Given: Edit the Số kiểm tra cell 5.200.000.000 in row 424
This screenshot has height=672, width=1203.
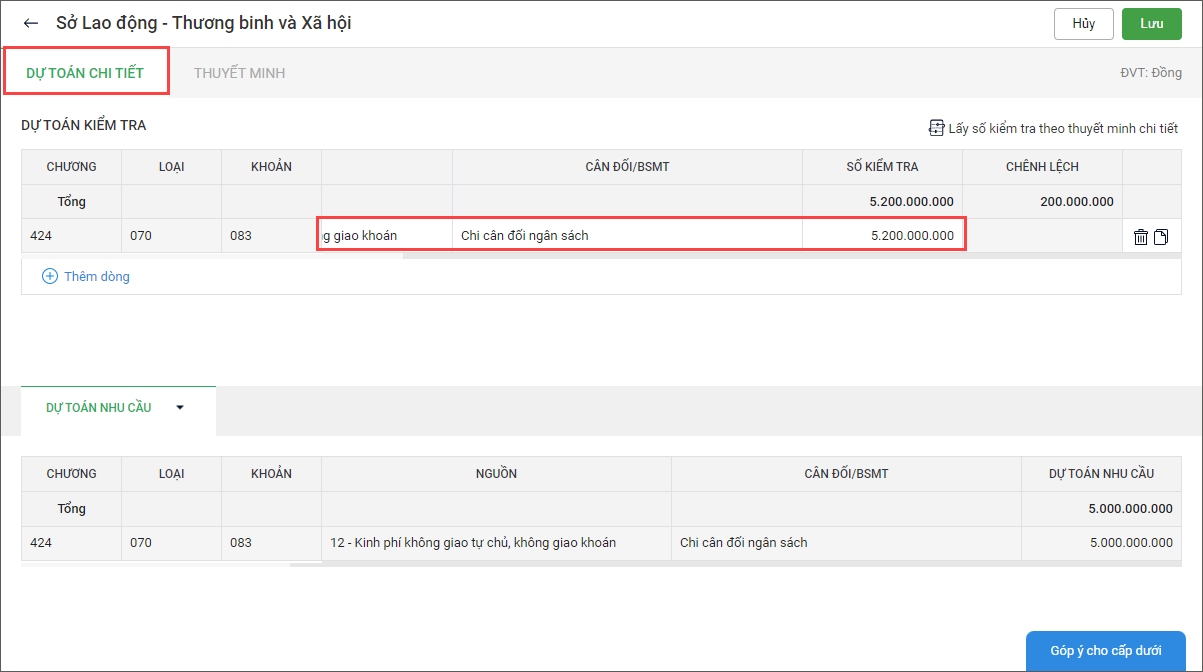Looking at the screenshot, I should pos(882,236).
